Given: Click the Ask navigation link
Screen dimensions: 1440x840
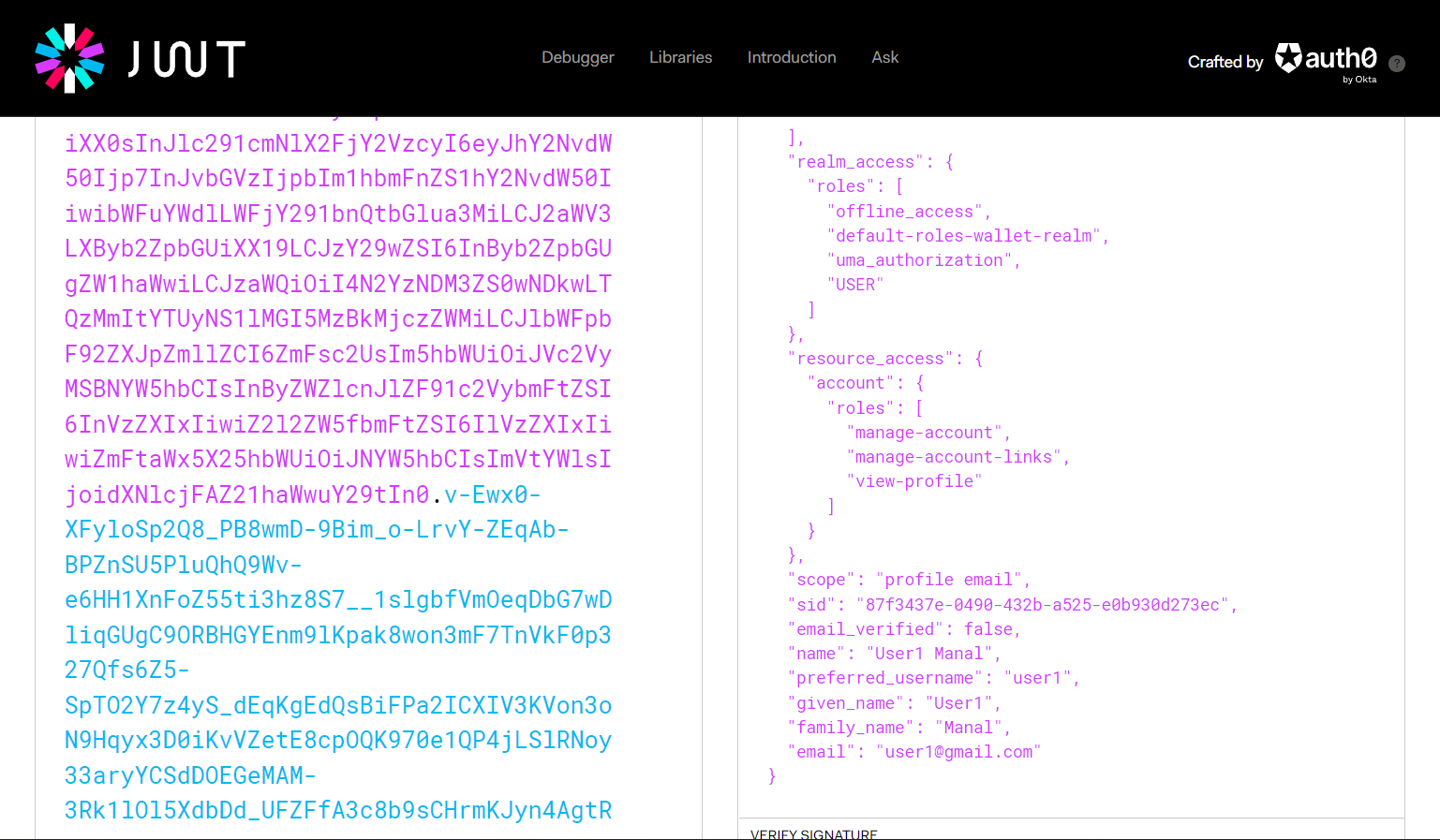Looking at the screenshot, I should click(x=884, y=57).
